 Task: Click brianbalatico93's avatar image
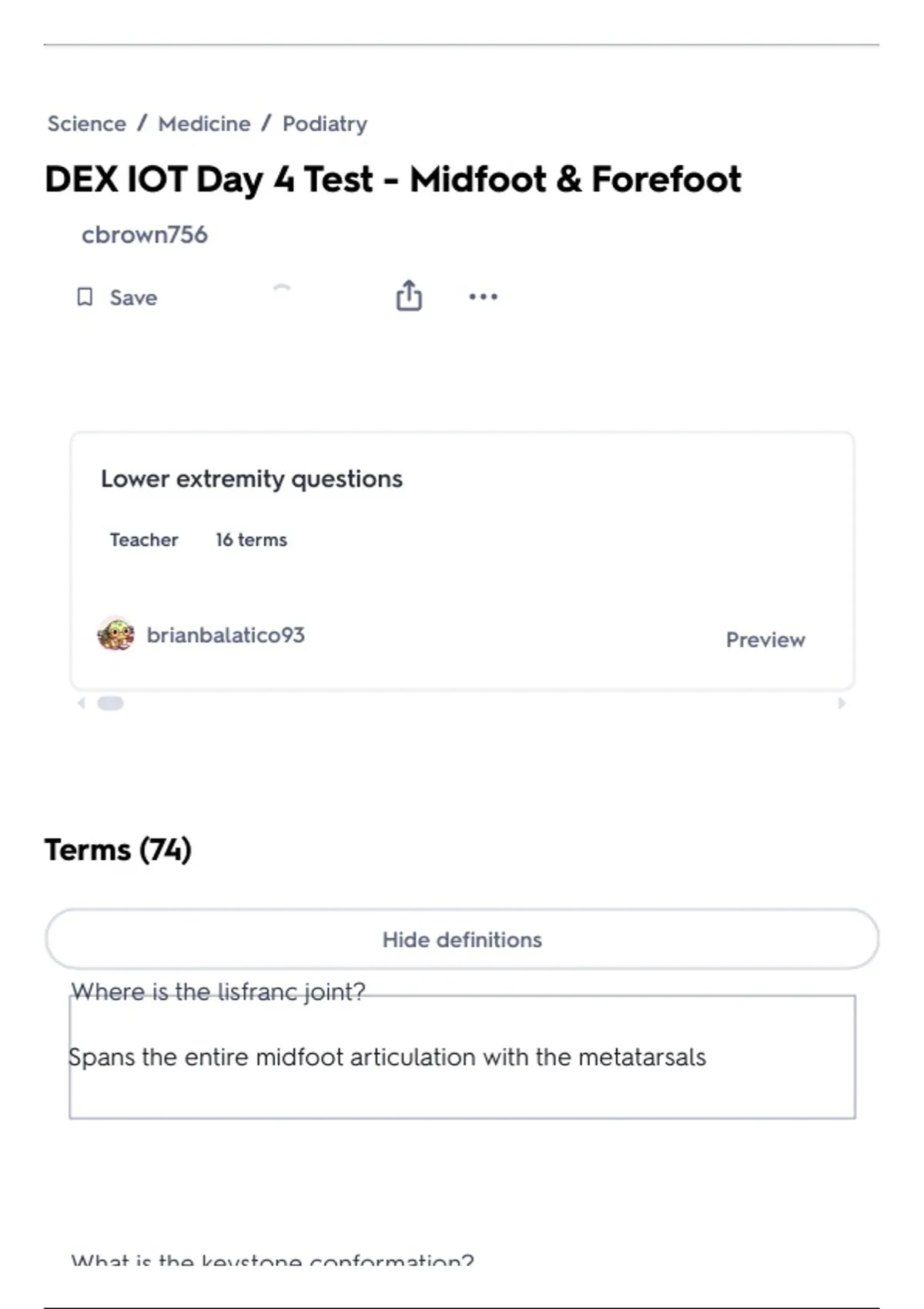pyautogui.click(x=115, y=634)
